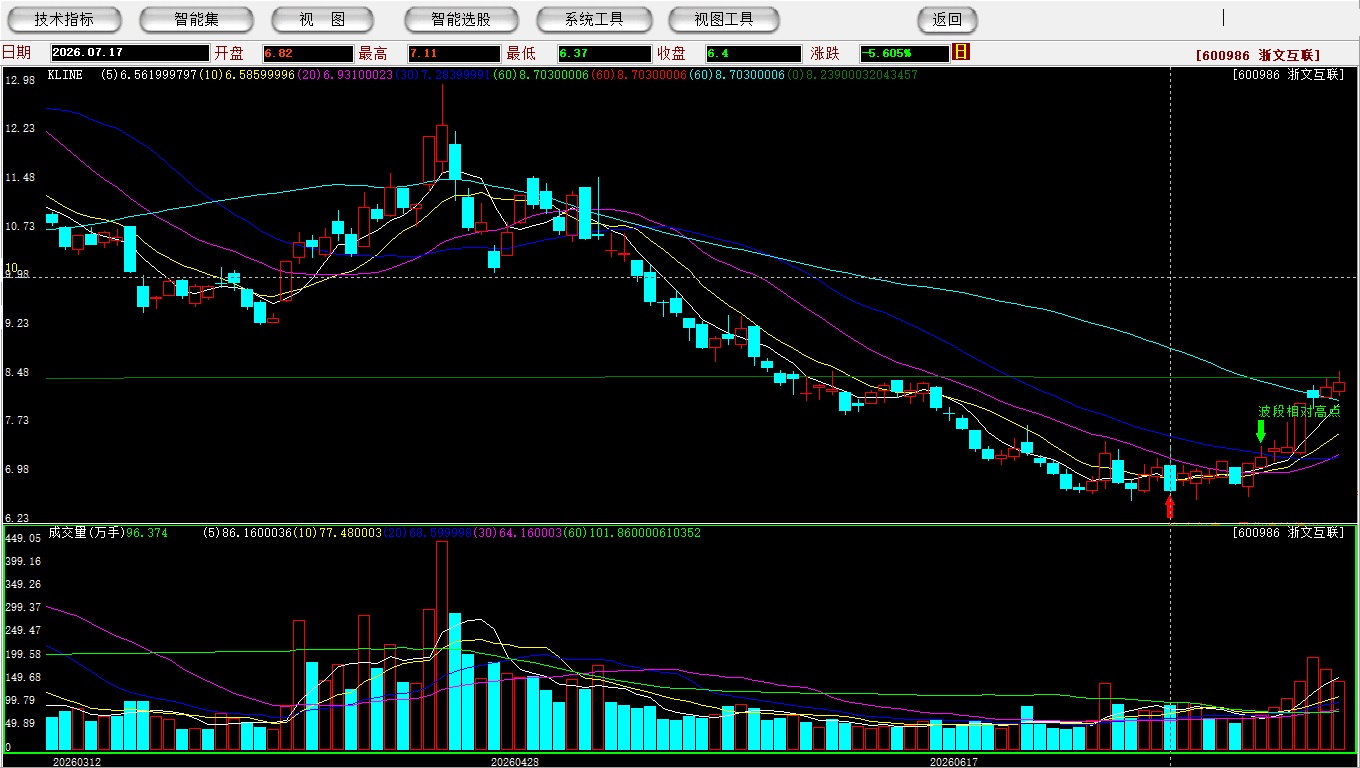Click the 日期 field label
The height and width of the screenshot is (768, 1360).
tap(16, 53)
